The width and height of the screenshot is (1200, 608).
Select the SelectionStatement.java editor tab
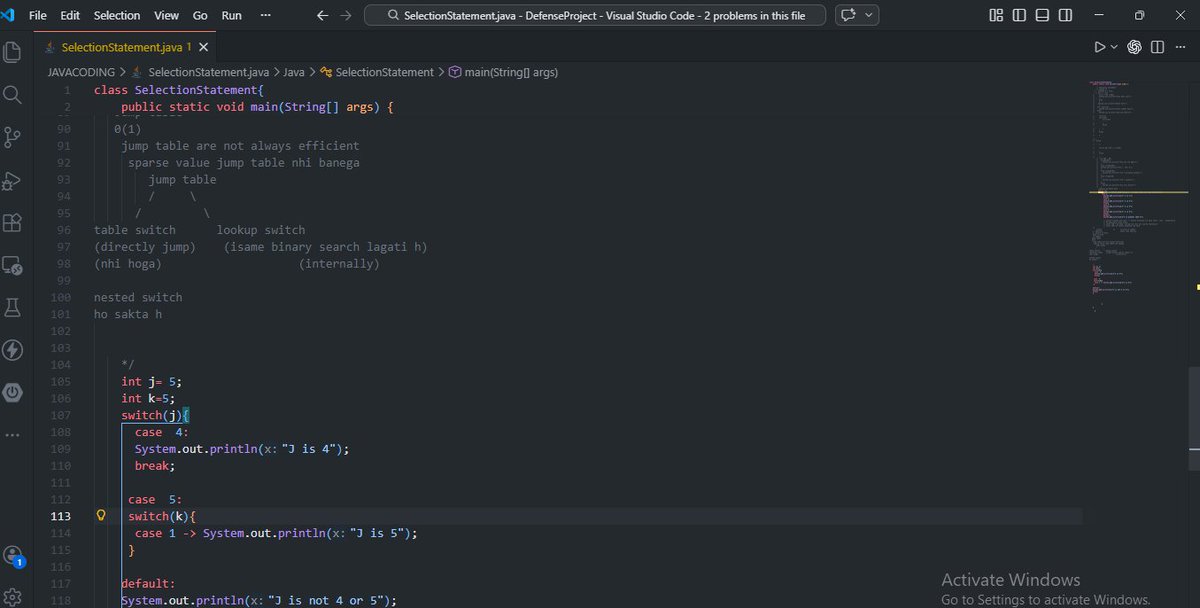point(127,47)
